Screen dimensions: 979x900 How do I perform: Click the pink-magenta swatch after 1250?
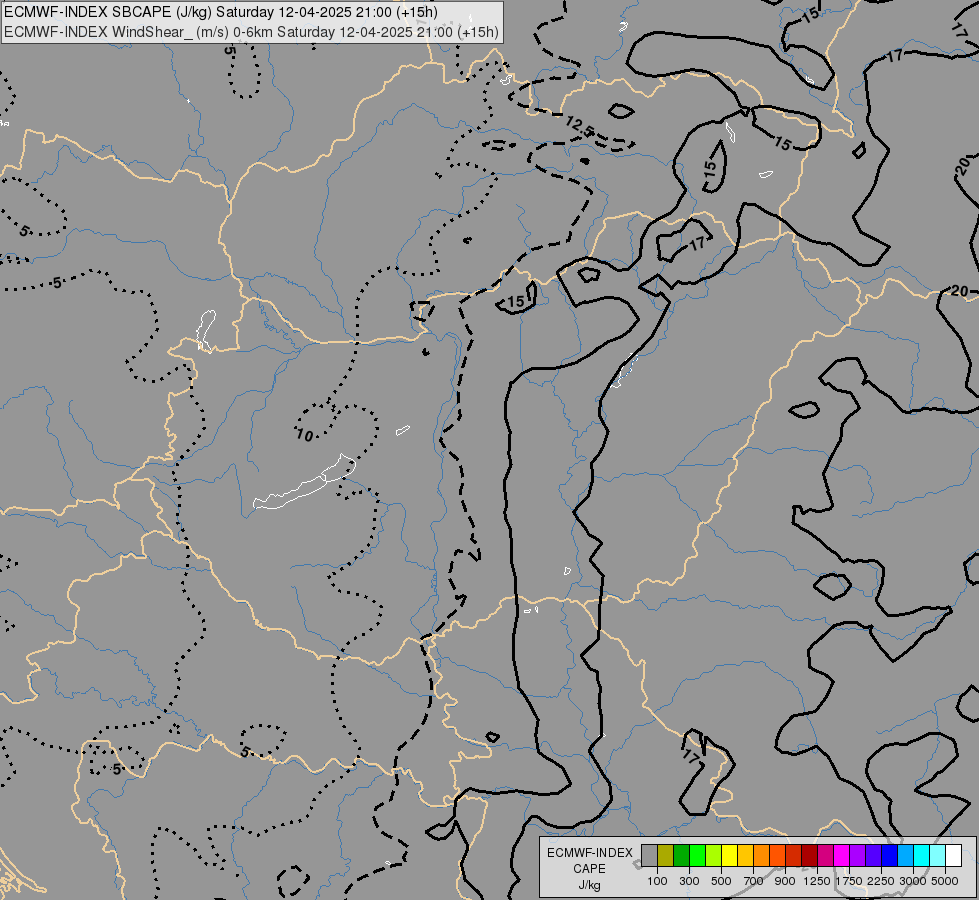coord(825,855)
